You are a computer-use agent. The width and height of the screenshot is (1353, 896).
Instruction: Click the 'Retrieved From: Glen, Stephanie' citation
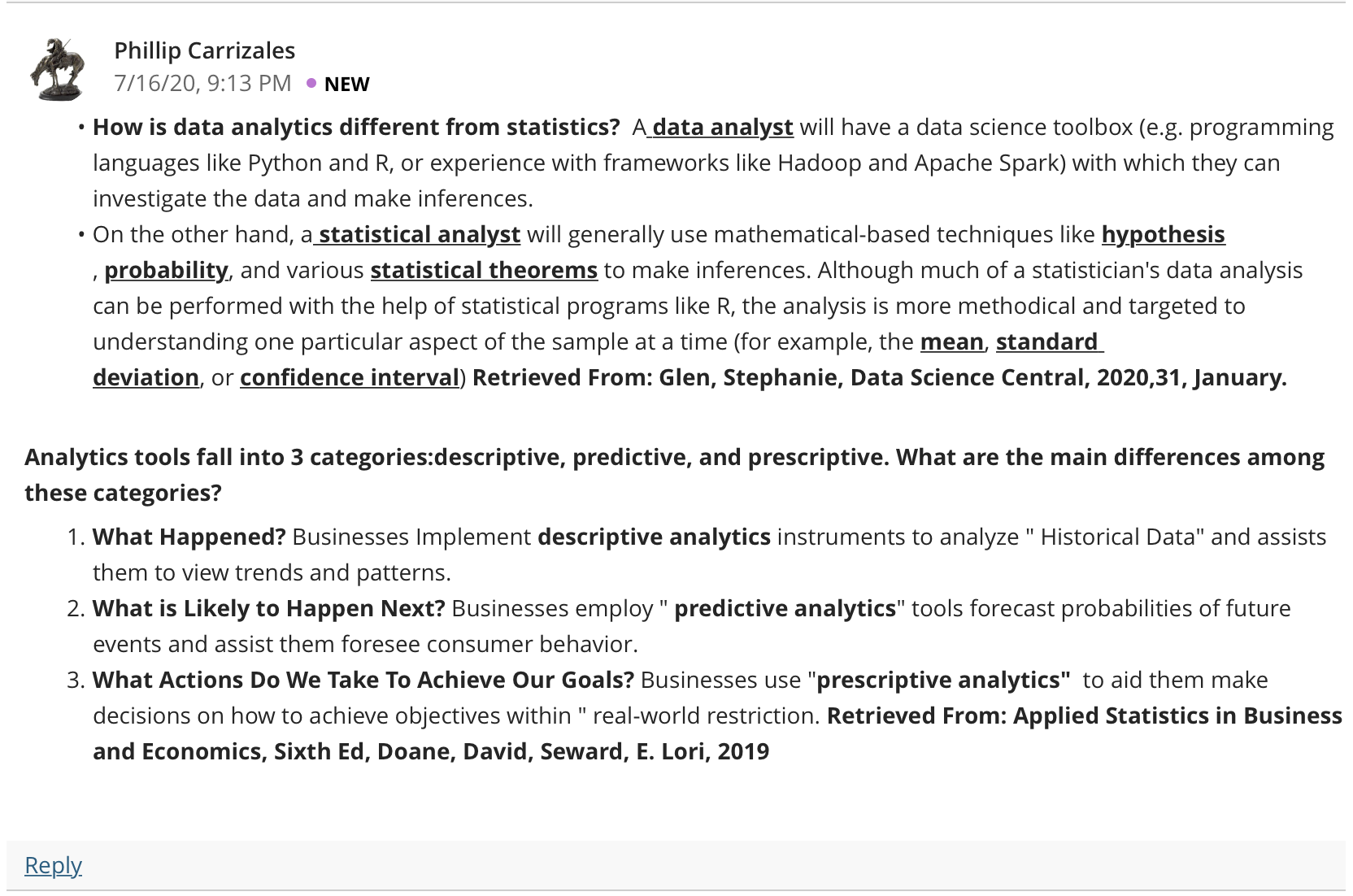click(x=880, y=378)
